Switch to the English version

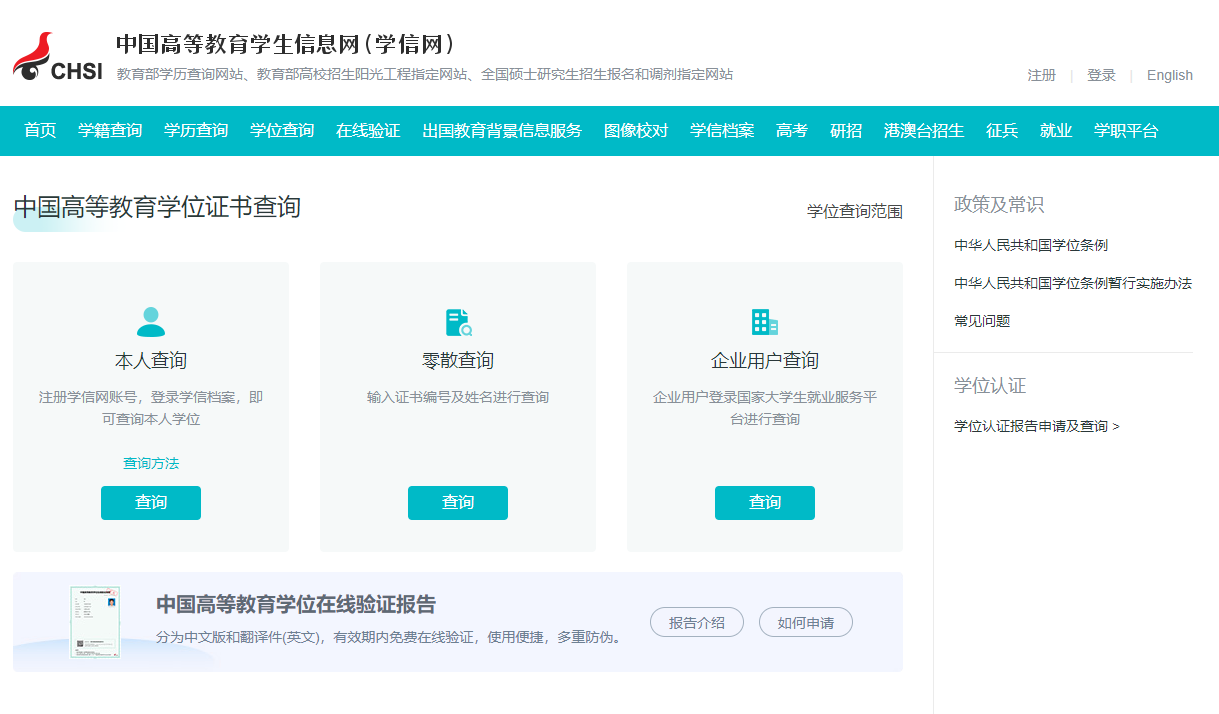click(1170, 75)
